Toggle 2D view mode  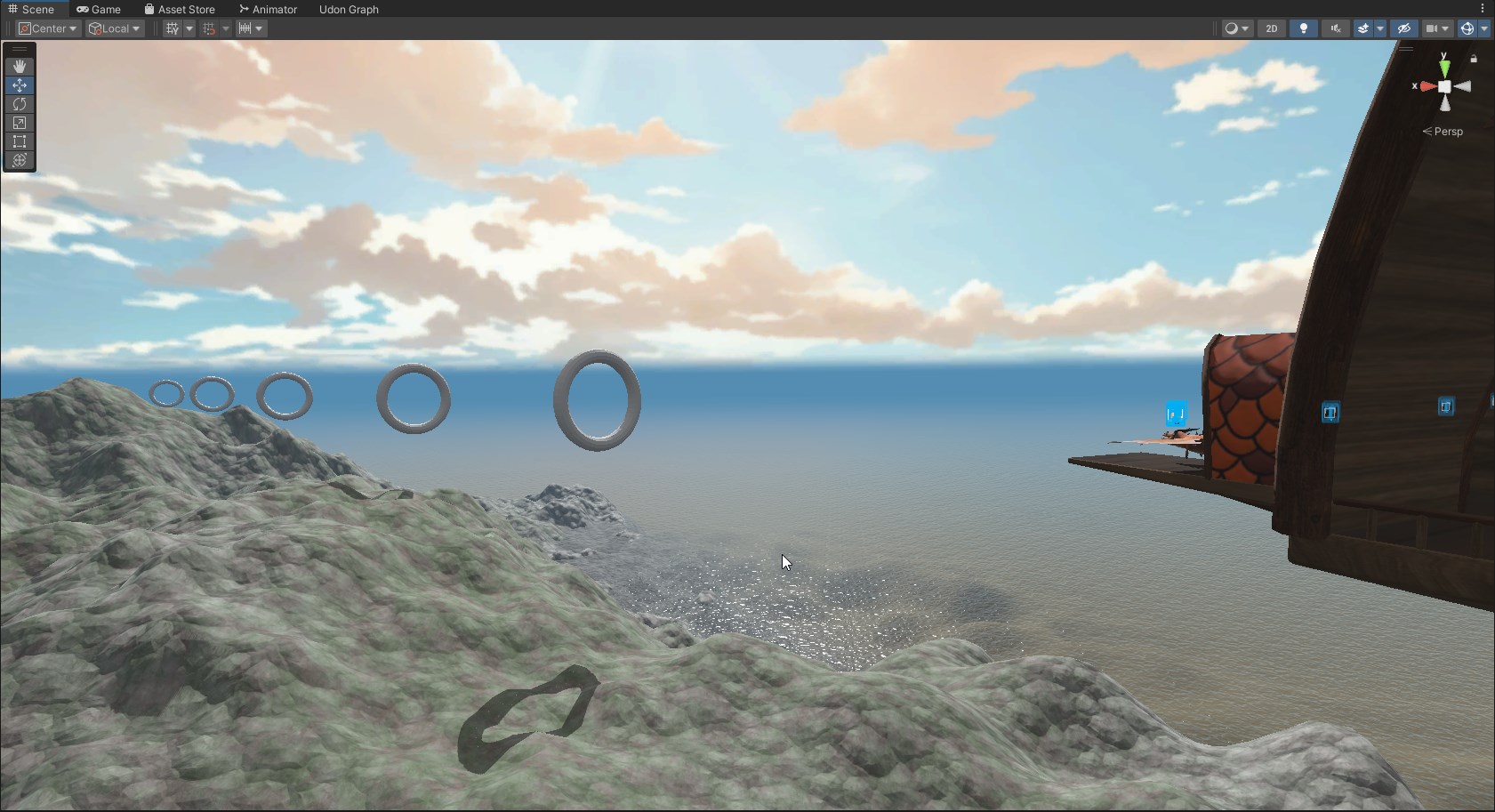1272,28
